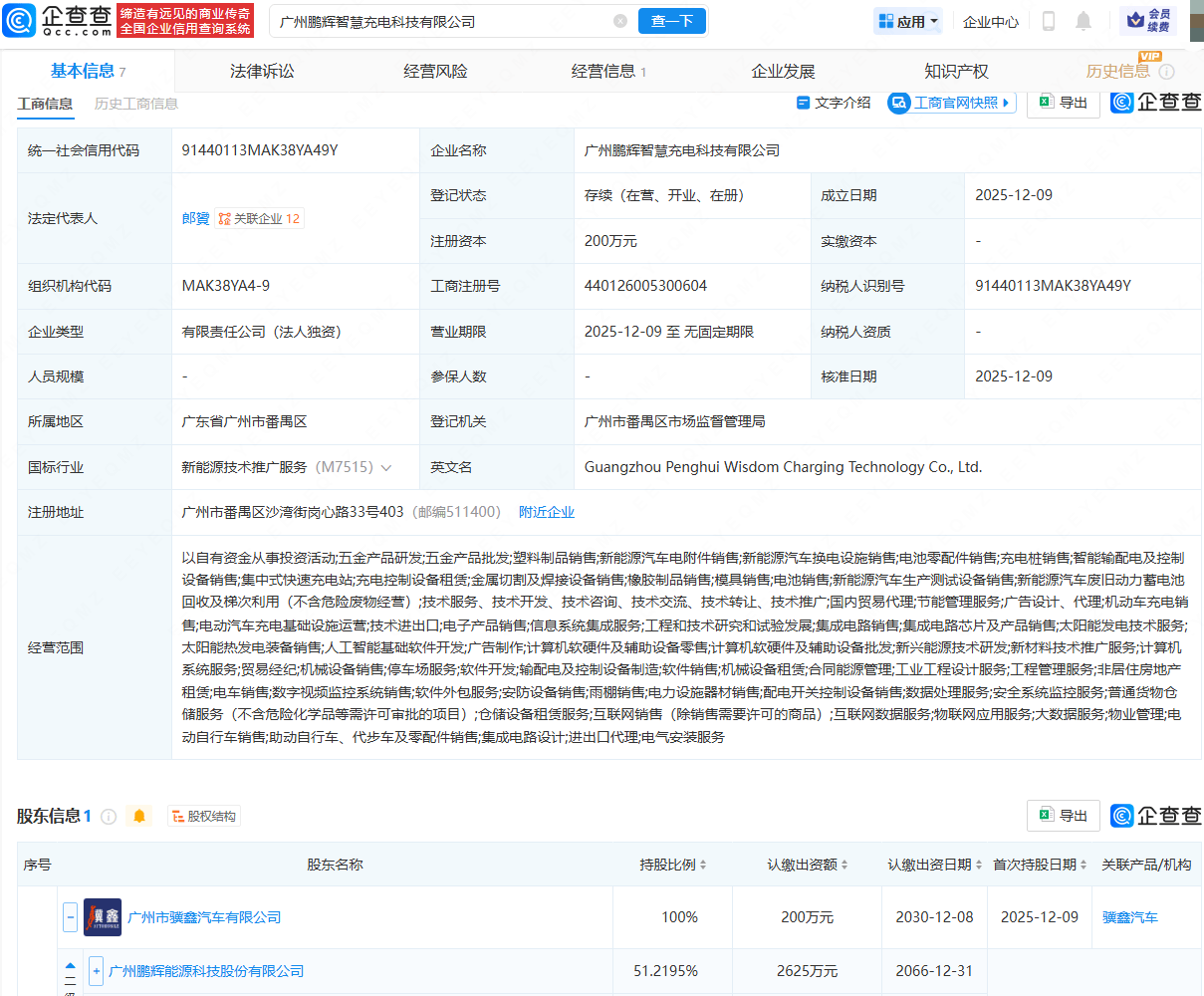The width and height of the screenshot is (1204, 996).
Task: Click the info icon next to 历史信息
Action: [1167, 72]
